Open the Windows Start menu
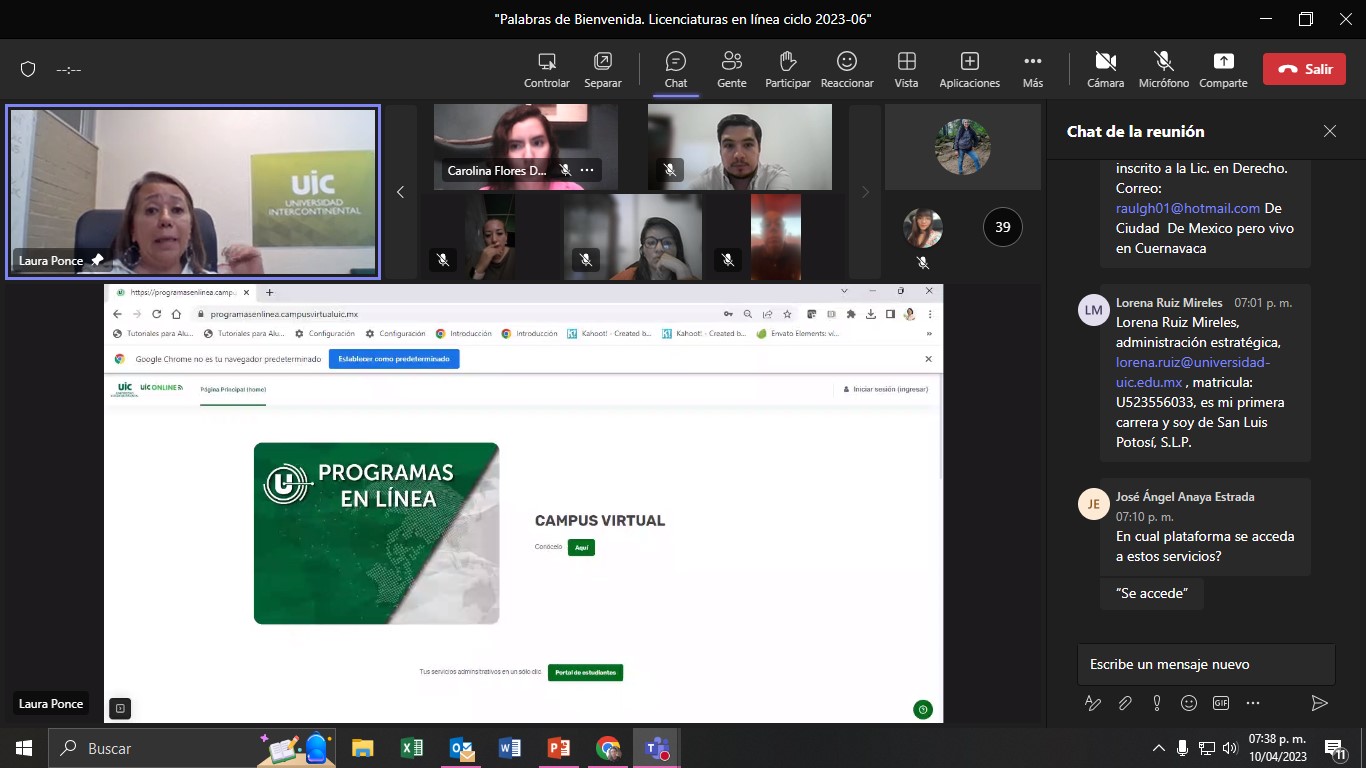Viewport: 1366px width, 768px height. (23, 748)
